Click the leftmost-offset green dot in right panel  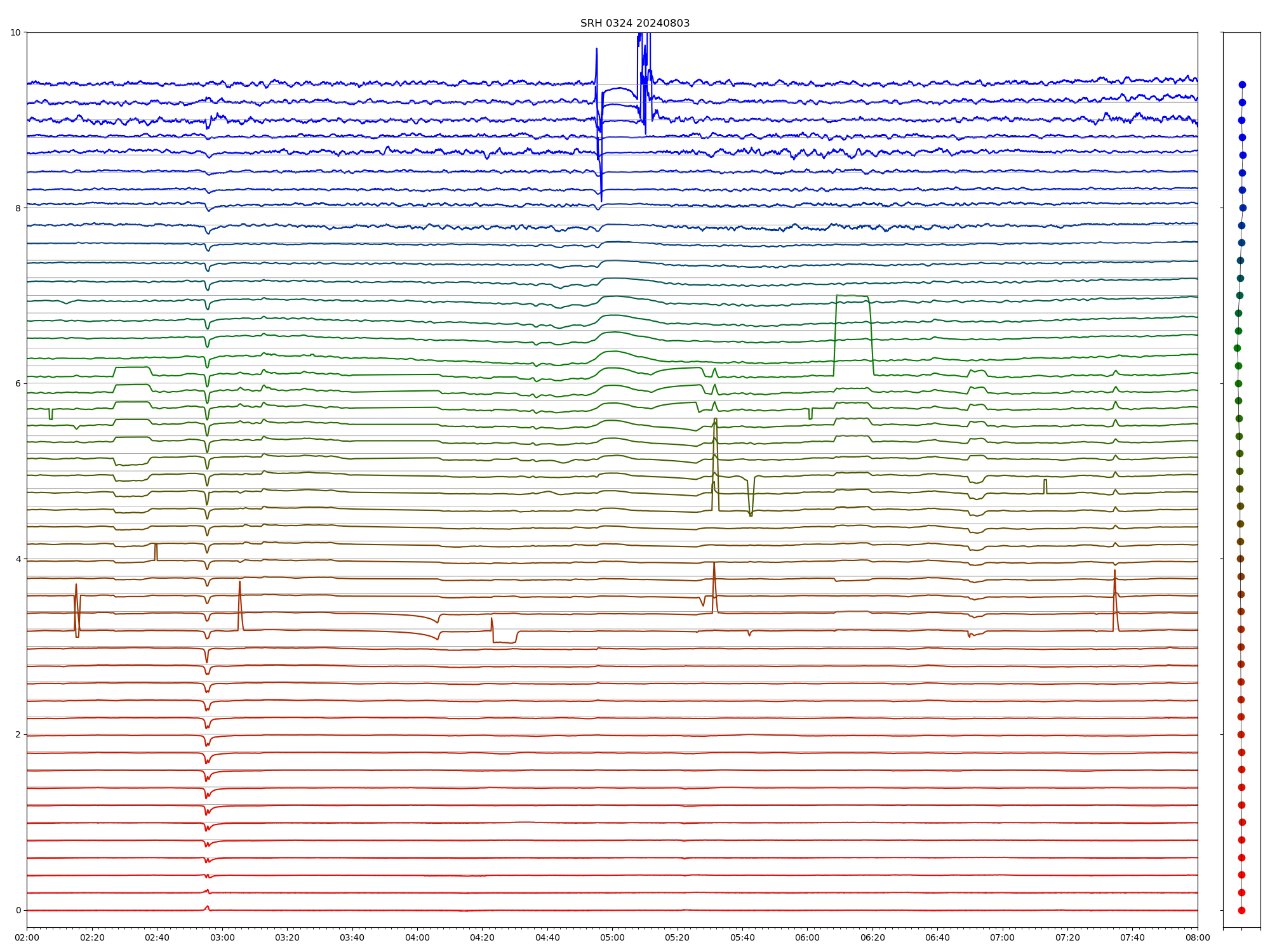[x=1237, y=348]
